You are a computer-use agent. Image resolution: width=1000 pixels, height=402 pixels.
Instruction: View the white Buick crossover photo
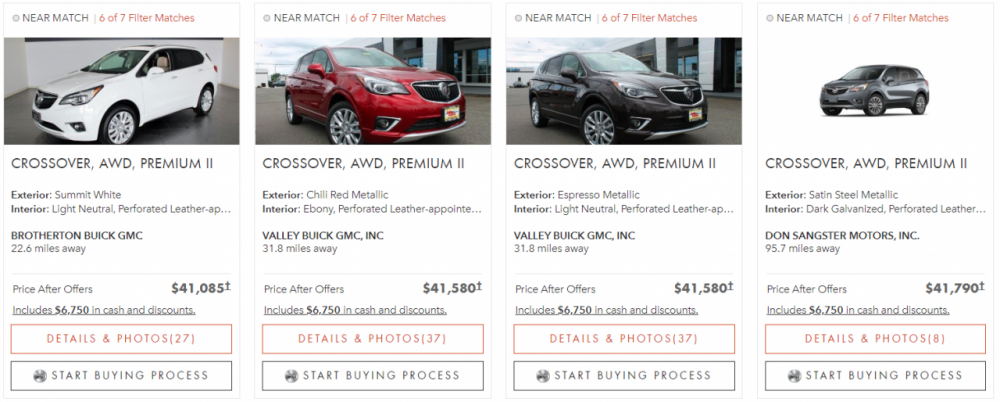(x=121, y=91)
